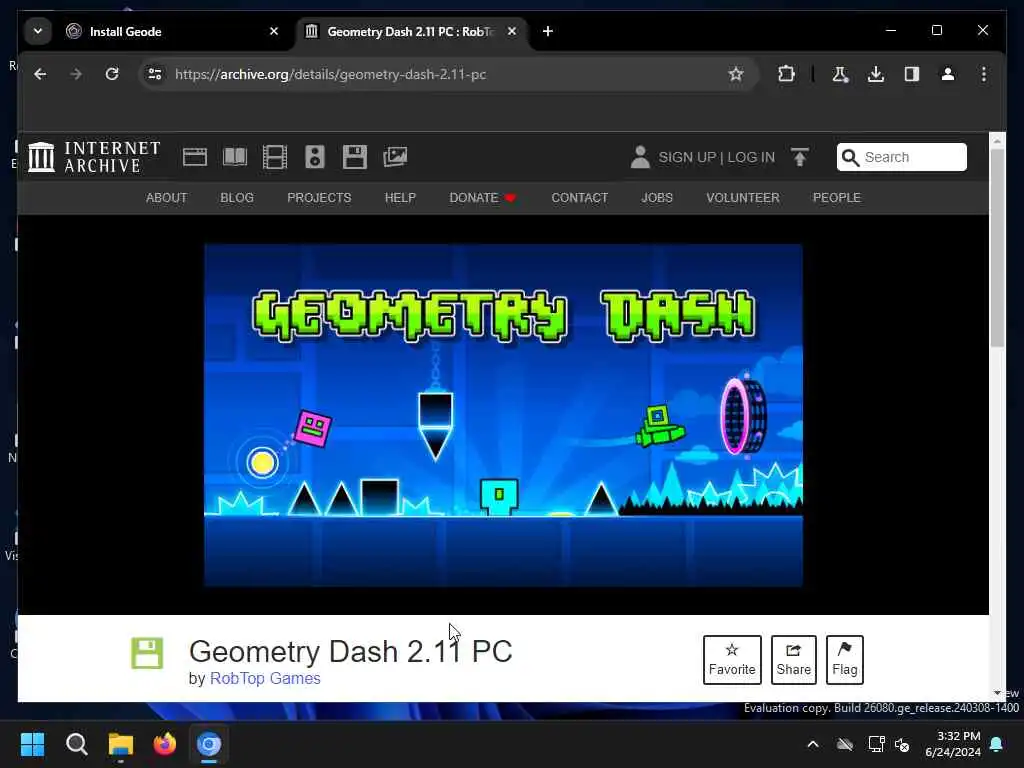This screenshot has width=1024, height=768.
Task: Open the Audio speaker icon
Action: point(315,157)
